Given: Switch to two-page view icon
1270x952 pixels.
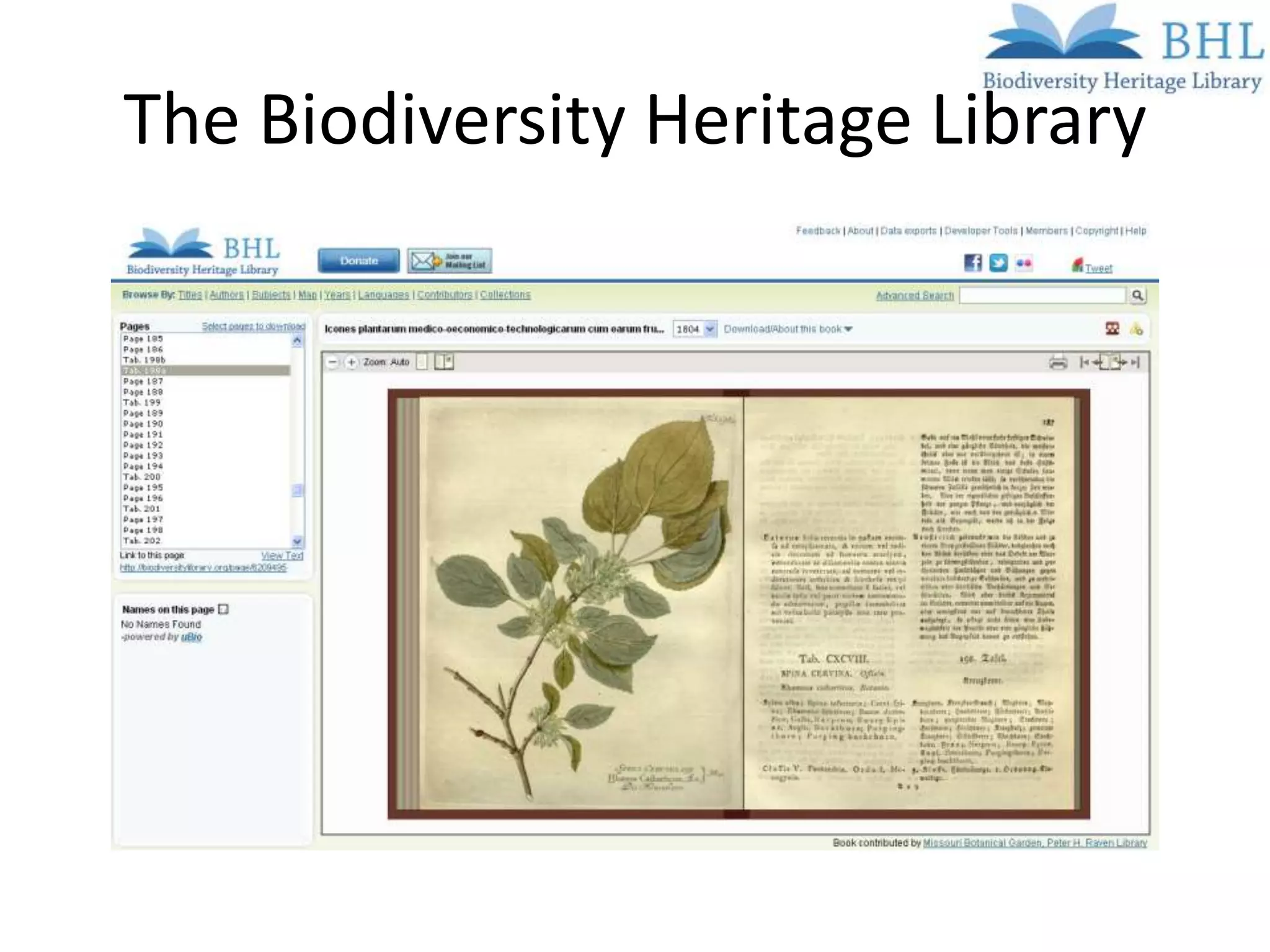Looking at the screenshot, I should [x=444, y=361].
